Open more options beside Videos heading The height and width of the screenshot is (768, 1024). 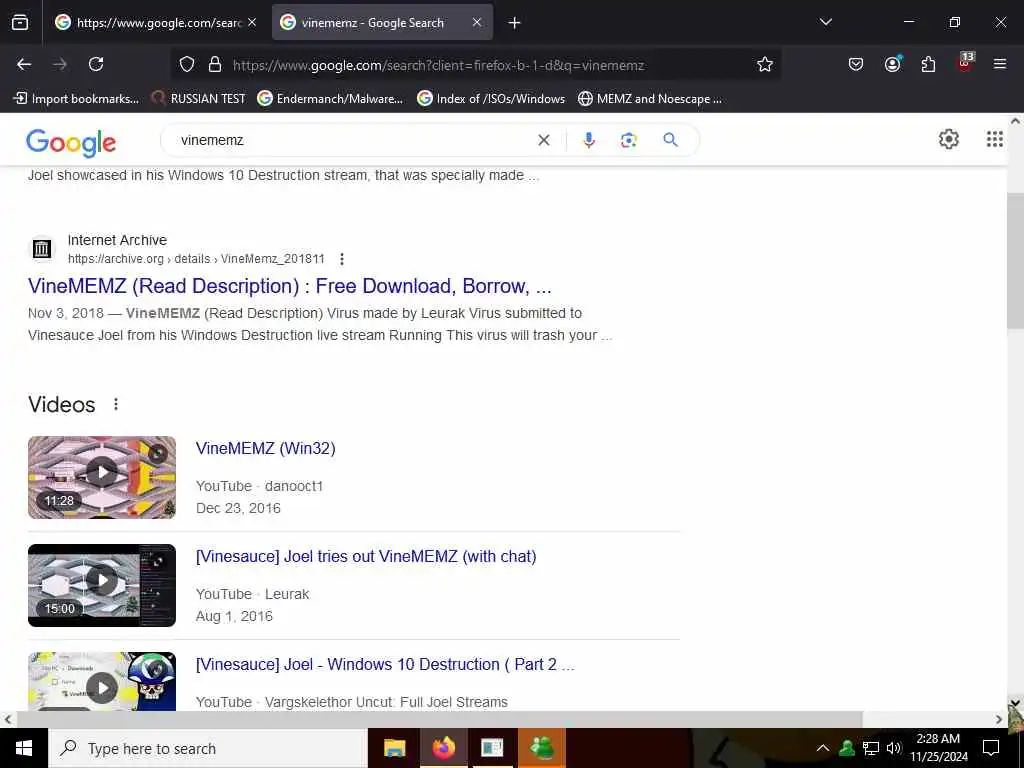coord(116,404)
